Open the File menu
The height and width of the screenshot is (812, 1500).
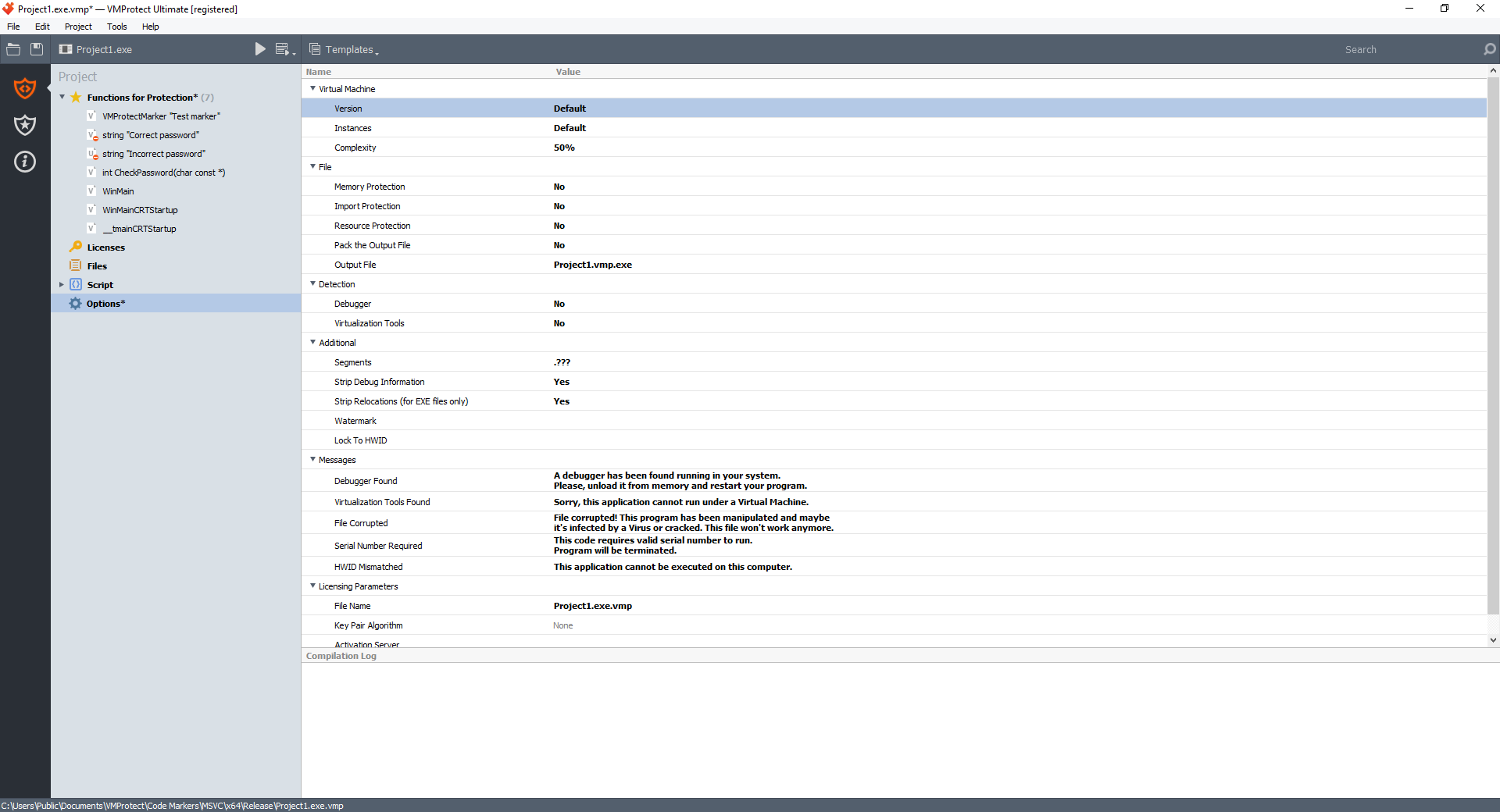[x=13, y=27]
